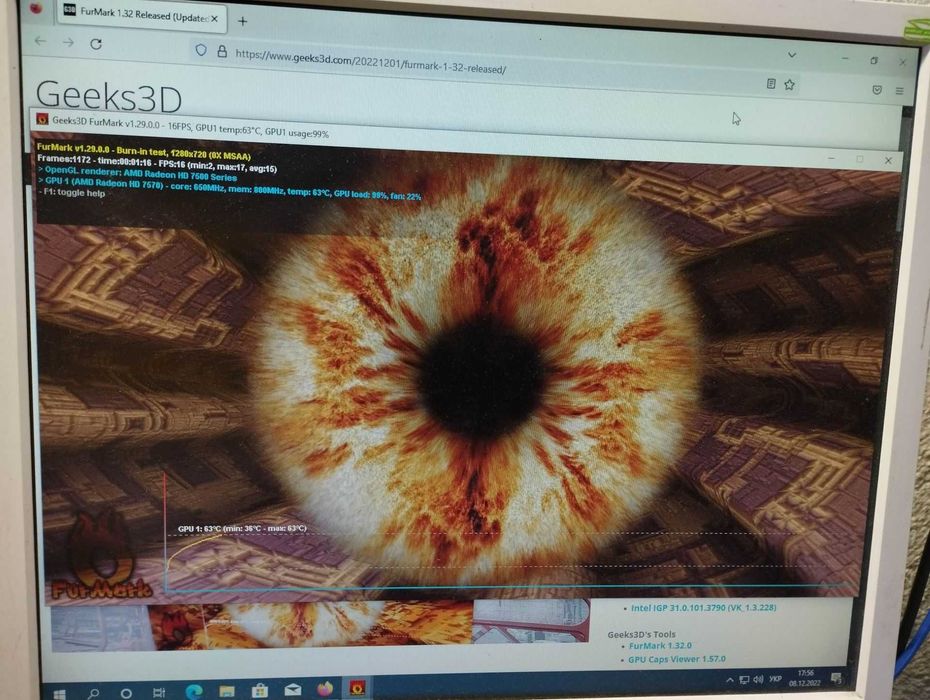Click the FurMark burn-in test header line
The height and width of the screenshot is (700, 930).
(x=144, y=151)
